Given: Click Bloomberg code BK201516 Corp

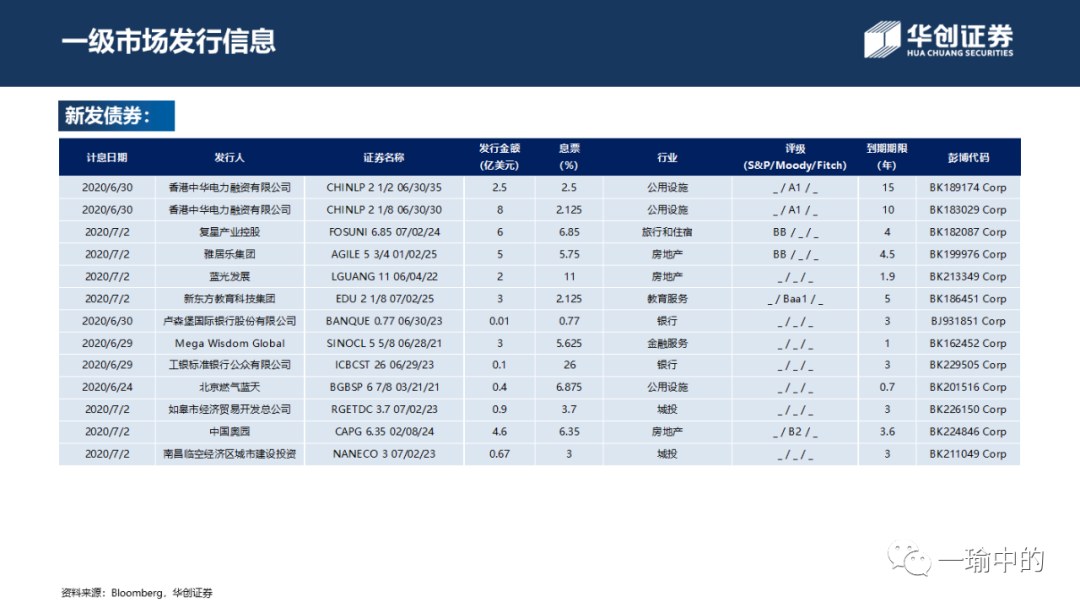Looking at the screenshot, I should click(968, 387).
